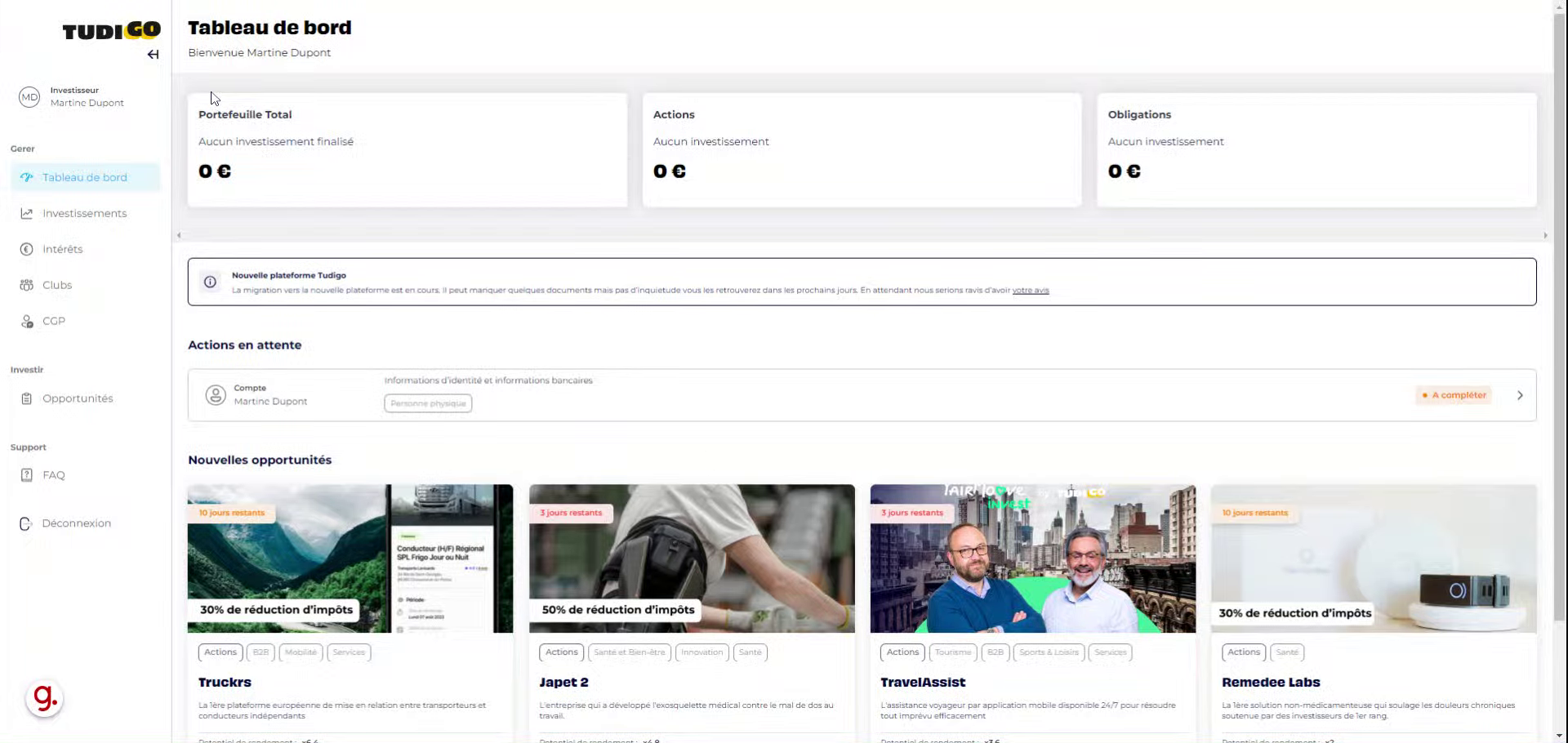Click the Santé et Bien-être tag
The width and height of the screenshot is (1568, 743).
click(x=630, y=652)
